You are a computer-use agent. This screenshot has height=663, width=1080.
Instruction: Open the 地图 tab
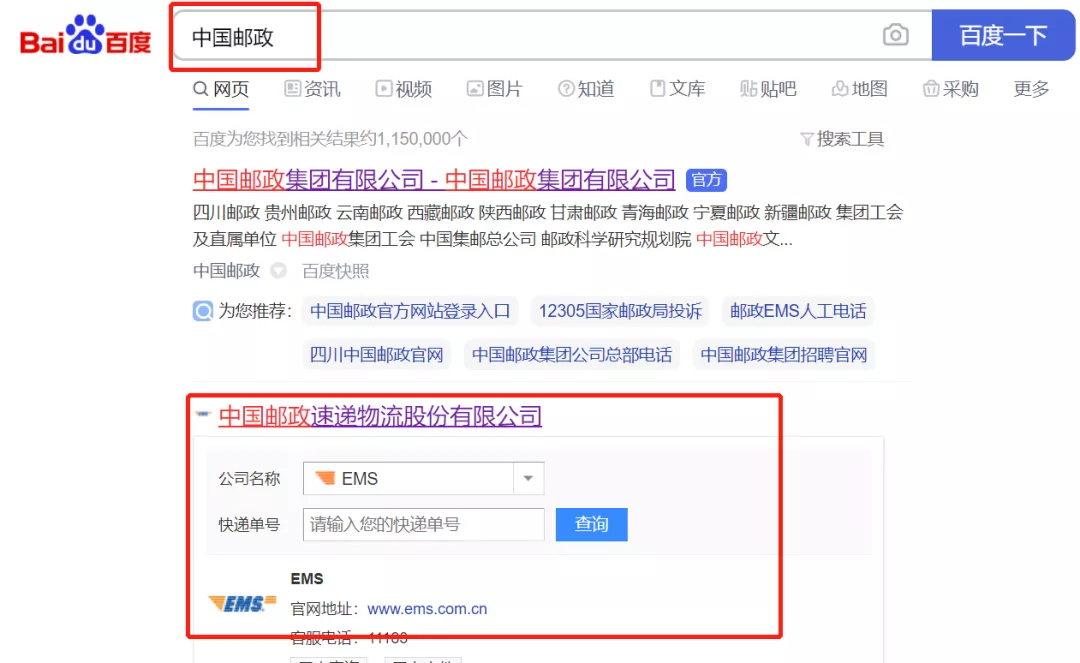point(859,89)
